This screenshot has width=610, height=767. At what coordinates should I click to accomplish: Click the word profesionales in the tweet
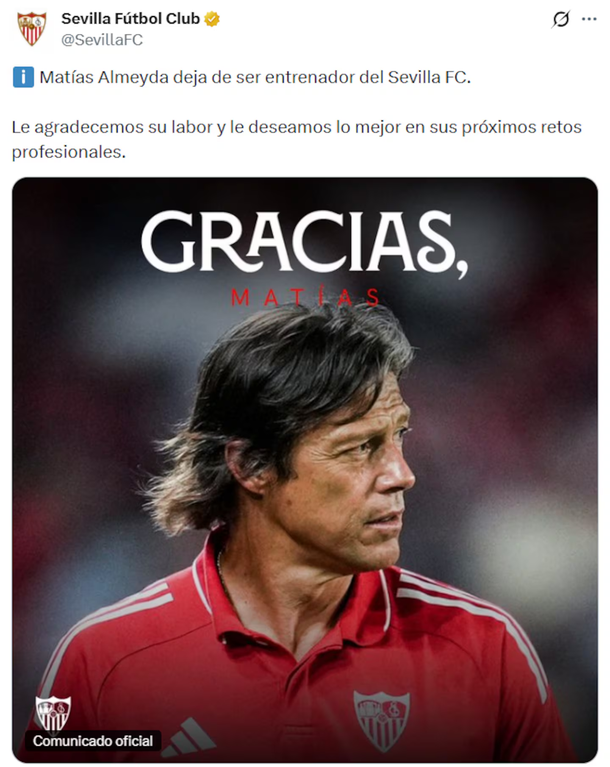coord(68,152)
